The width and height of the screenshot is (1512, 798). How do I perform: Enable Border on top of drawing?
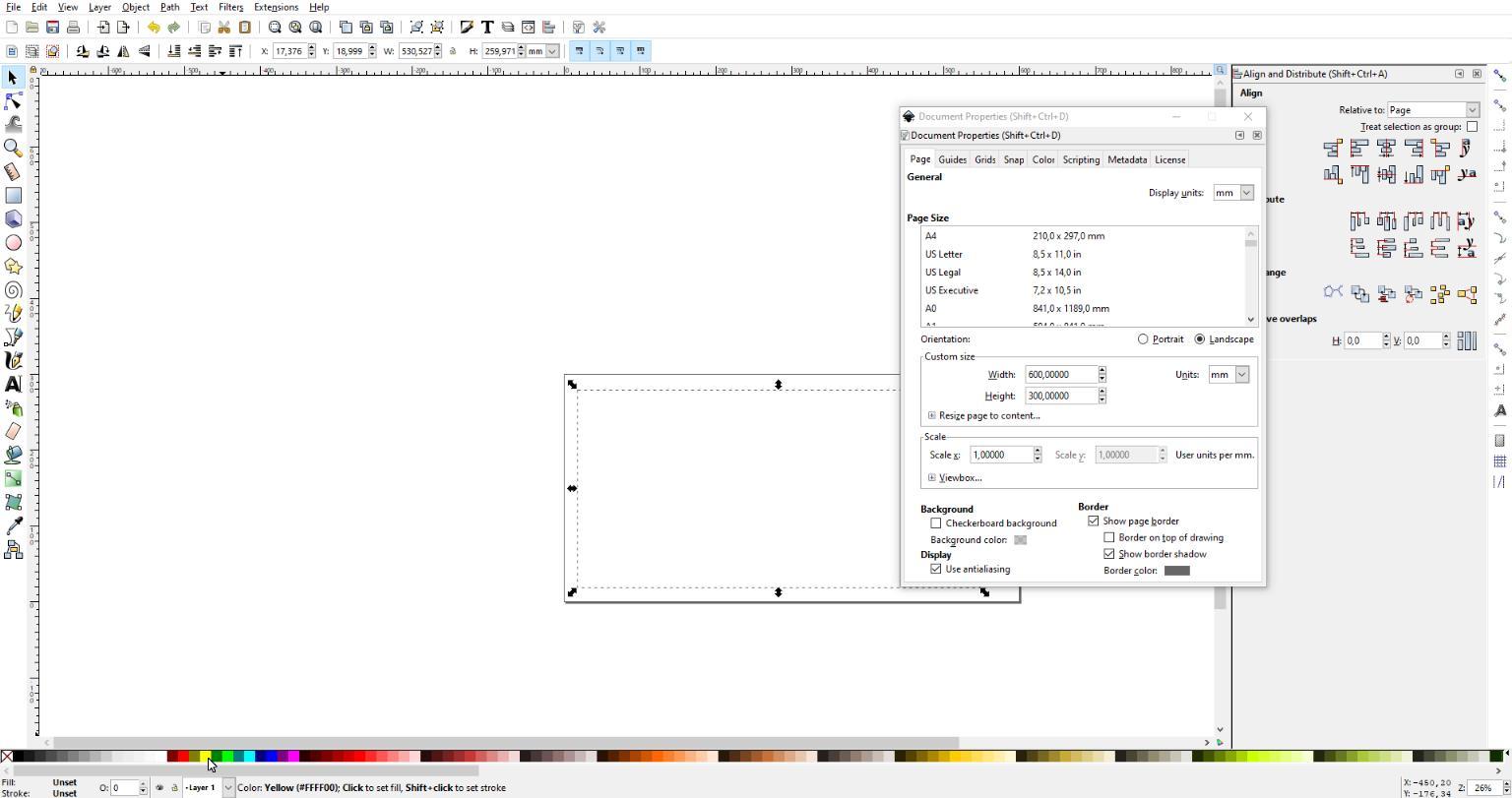tap(1109, 538)
